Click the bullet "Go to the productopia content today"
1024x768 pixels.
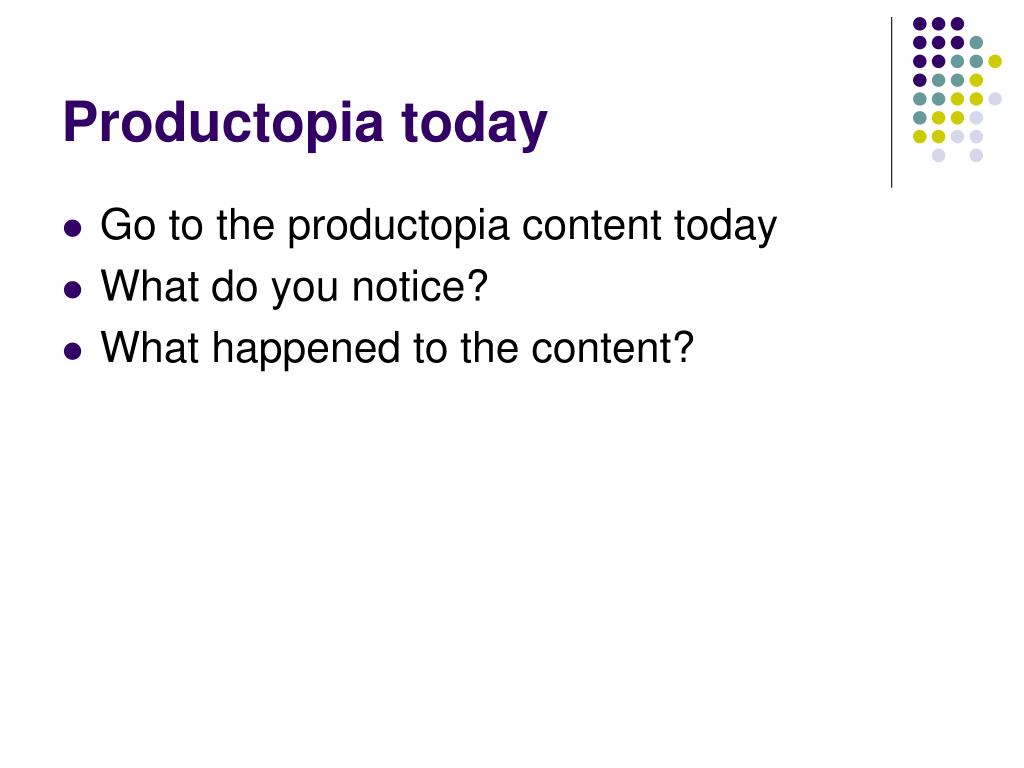[x=438, y=227]
